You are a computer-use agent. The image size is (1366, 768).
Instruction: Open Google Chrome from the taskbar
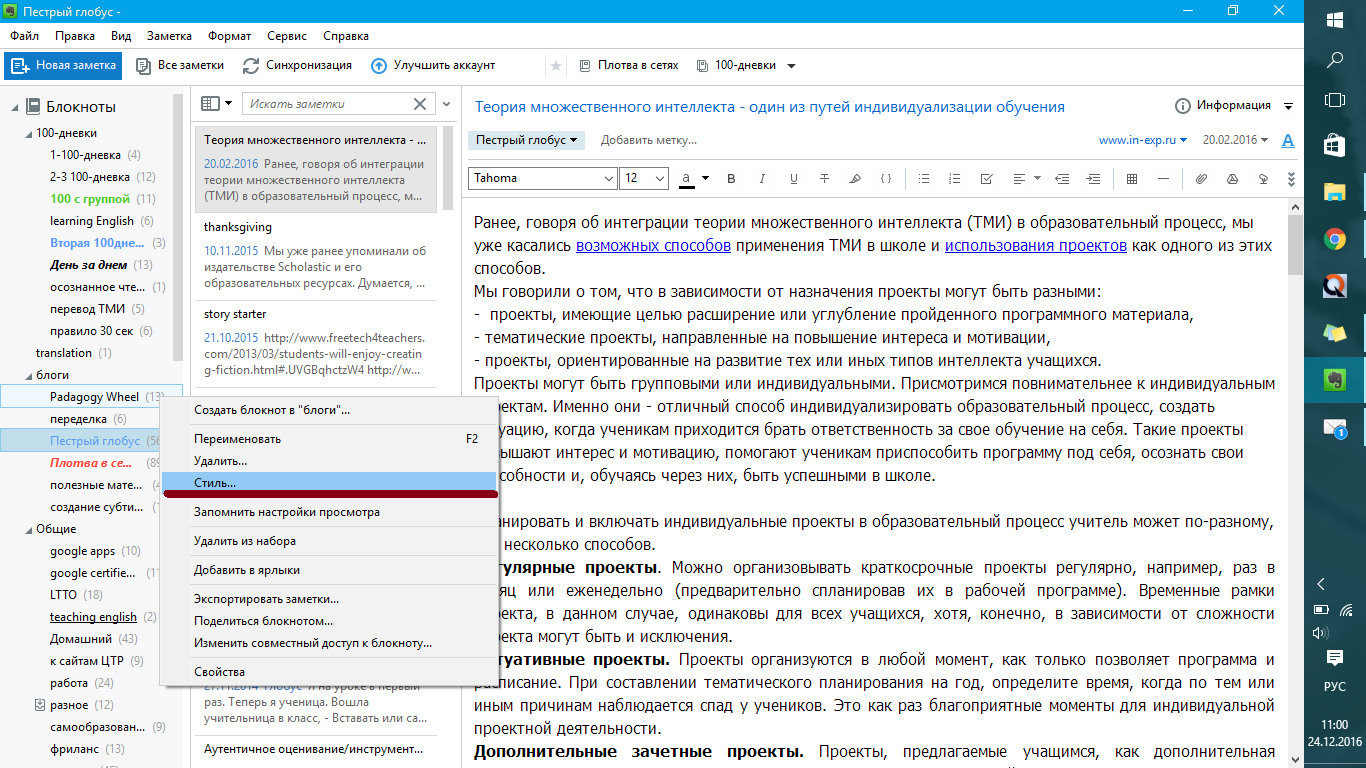[1335, 239]
